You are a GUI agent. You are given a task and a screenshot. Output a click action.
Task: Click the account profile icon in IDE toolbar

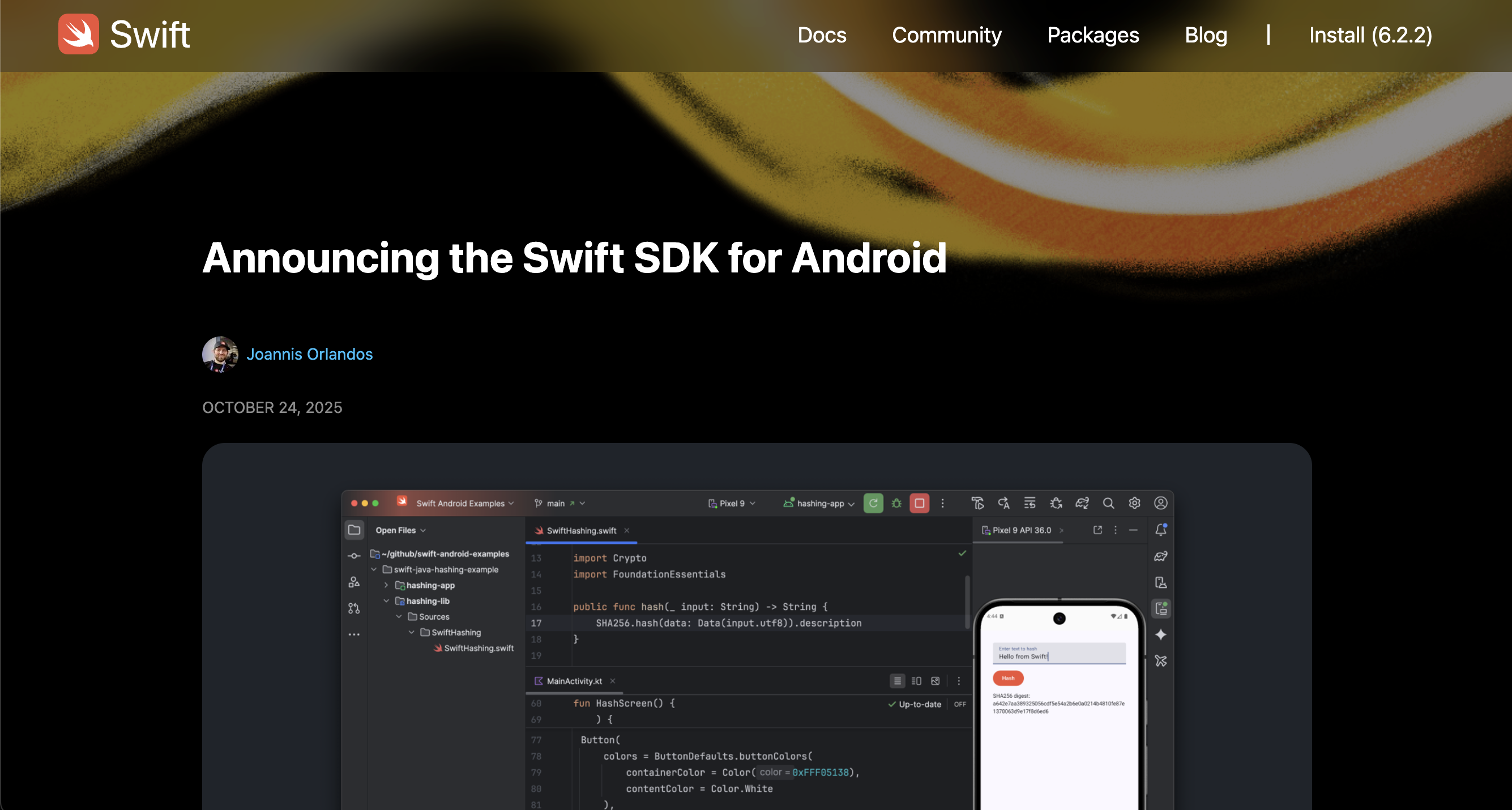point(1160,503)
